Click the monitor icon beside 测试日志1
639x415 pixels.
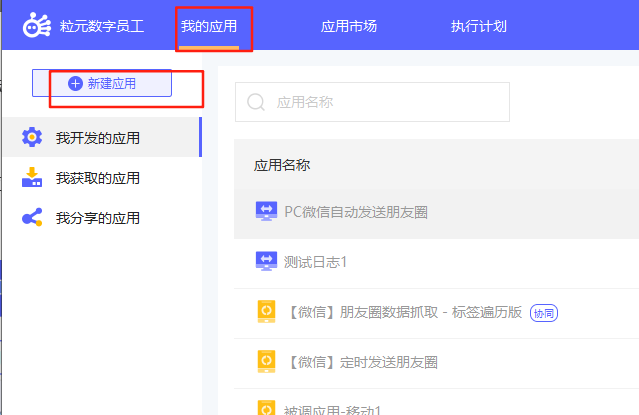[x=267, y=262]
